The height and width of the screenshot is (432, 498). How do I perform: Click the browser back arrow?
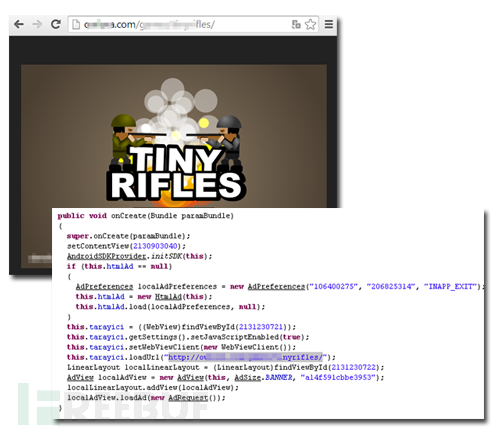point(19,24)
